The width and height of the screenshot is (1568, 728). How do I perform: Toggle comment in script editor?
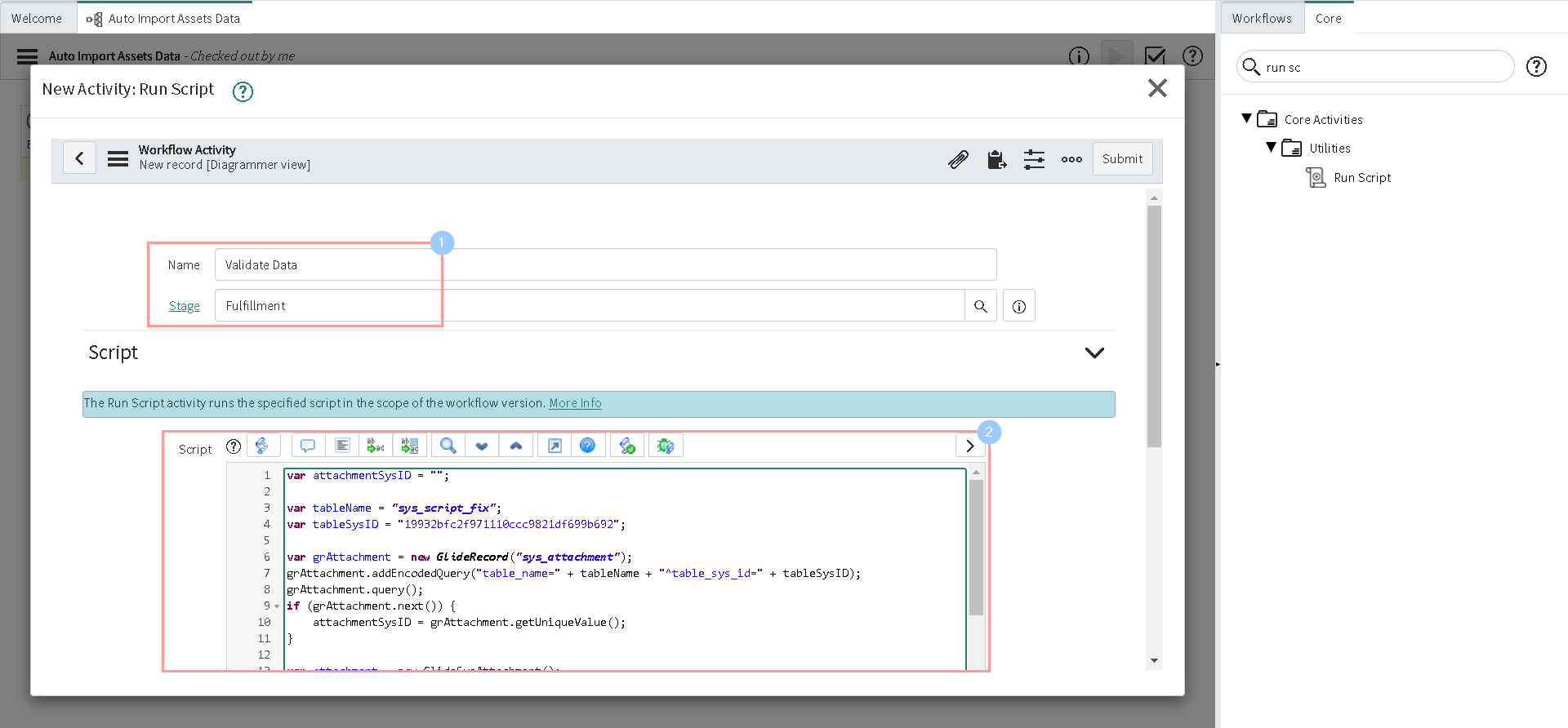pos(308,446)
